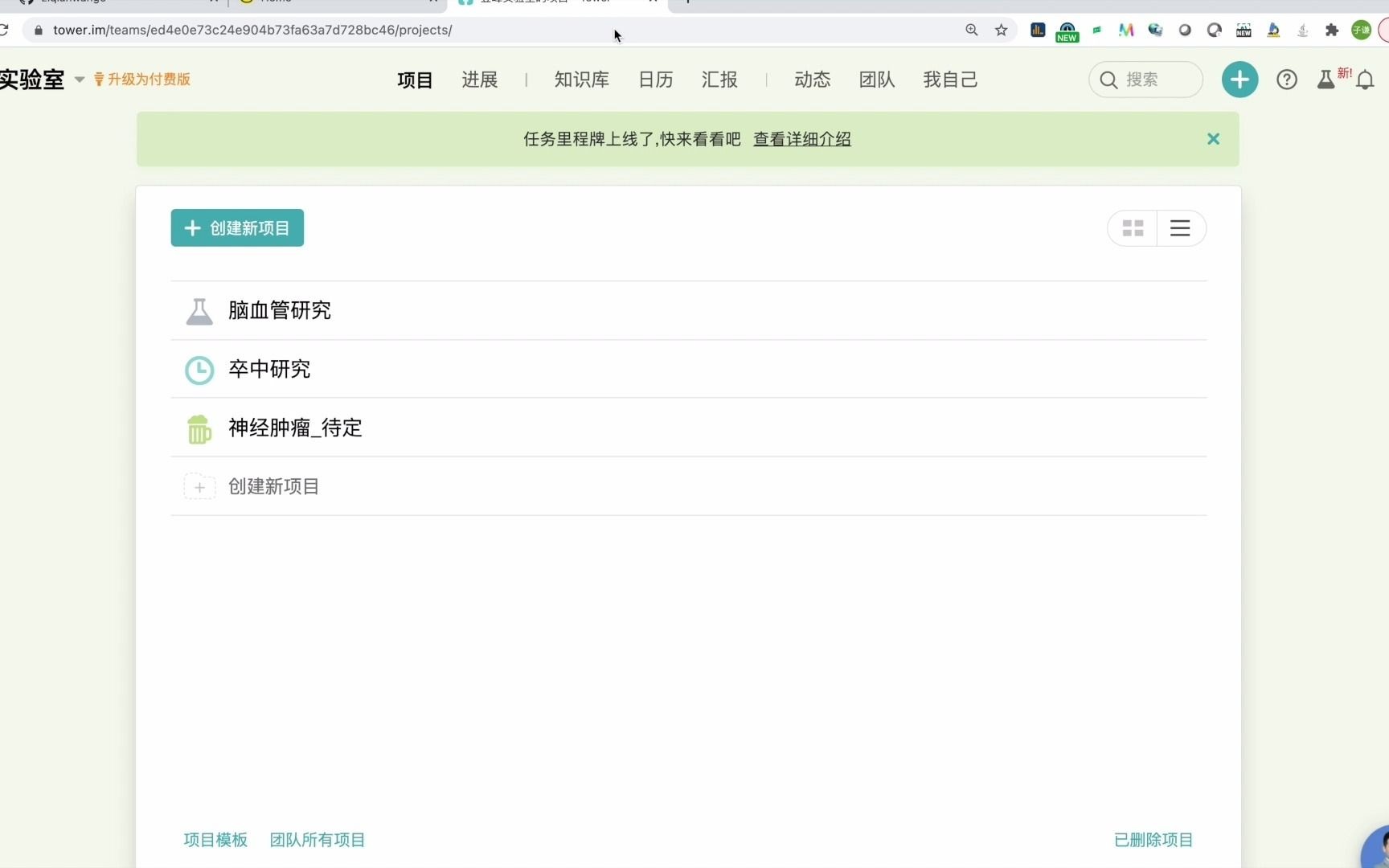Screen dimensions: 1389x868
Task: Open the 日历 tab
Action: coord(656,80)
